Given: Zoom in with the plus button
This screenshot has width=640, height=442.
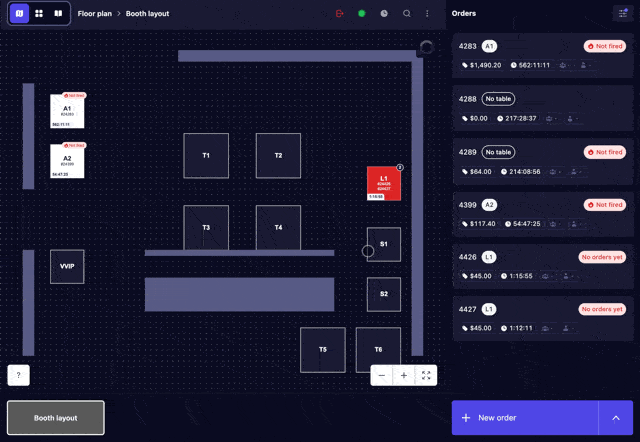Looking at the screenshot, I should pyautogui.click(x=404, y=375).
